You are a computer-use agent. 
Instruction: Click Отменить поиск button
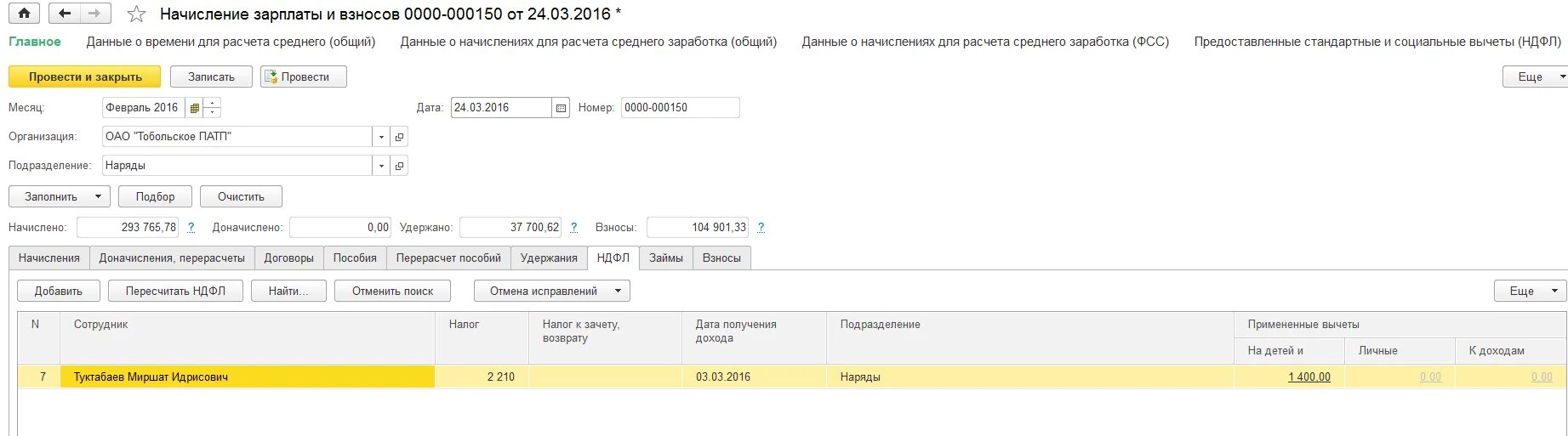(392, 291)
